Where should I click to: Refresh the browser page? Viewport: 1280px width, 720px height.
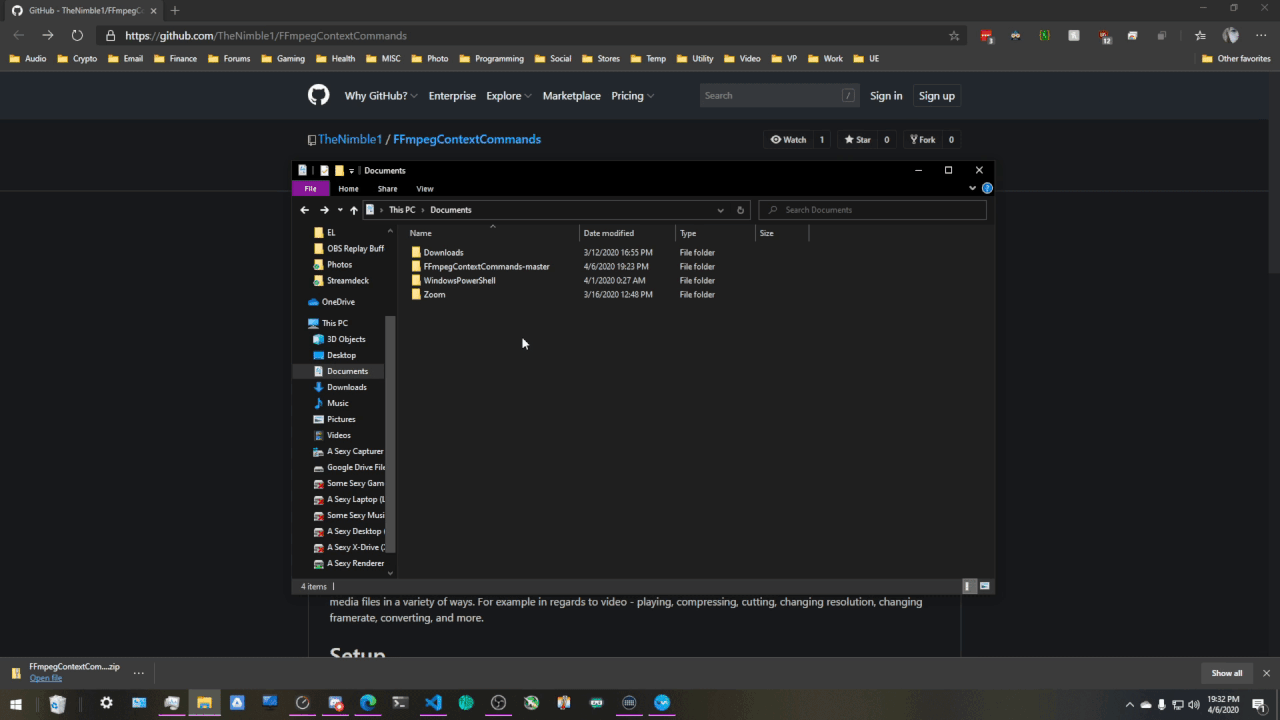click(77, 35)
